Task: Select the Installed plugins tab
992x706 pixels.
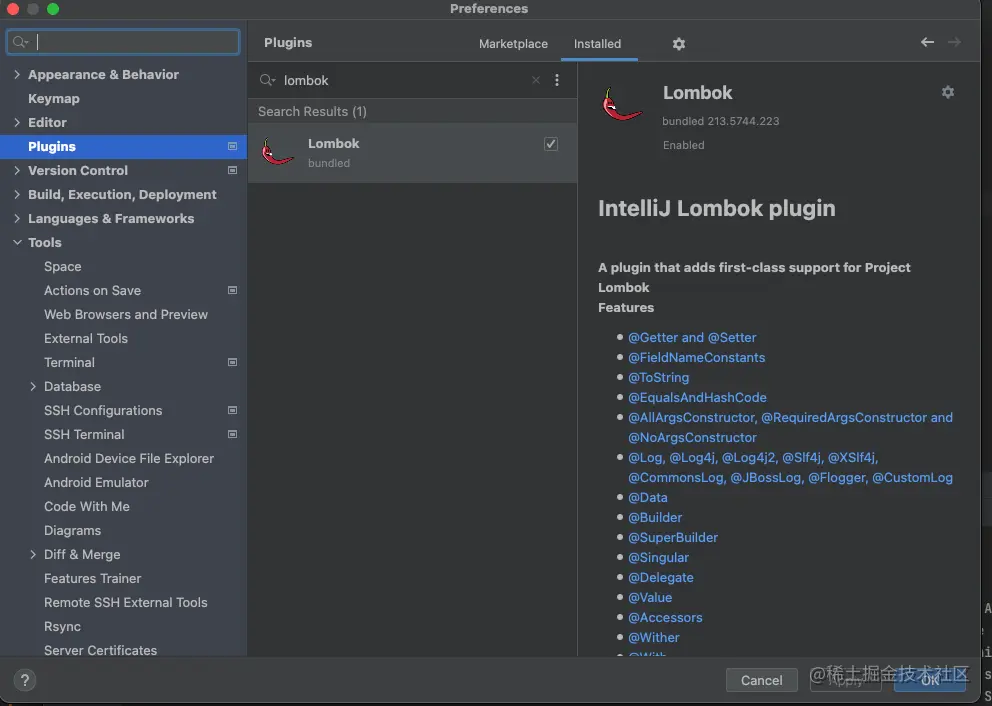Action: coord(597,44)
